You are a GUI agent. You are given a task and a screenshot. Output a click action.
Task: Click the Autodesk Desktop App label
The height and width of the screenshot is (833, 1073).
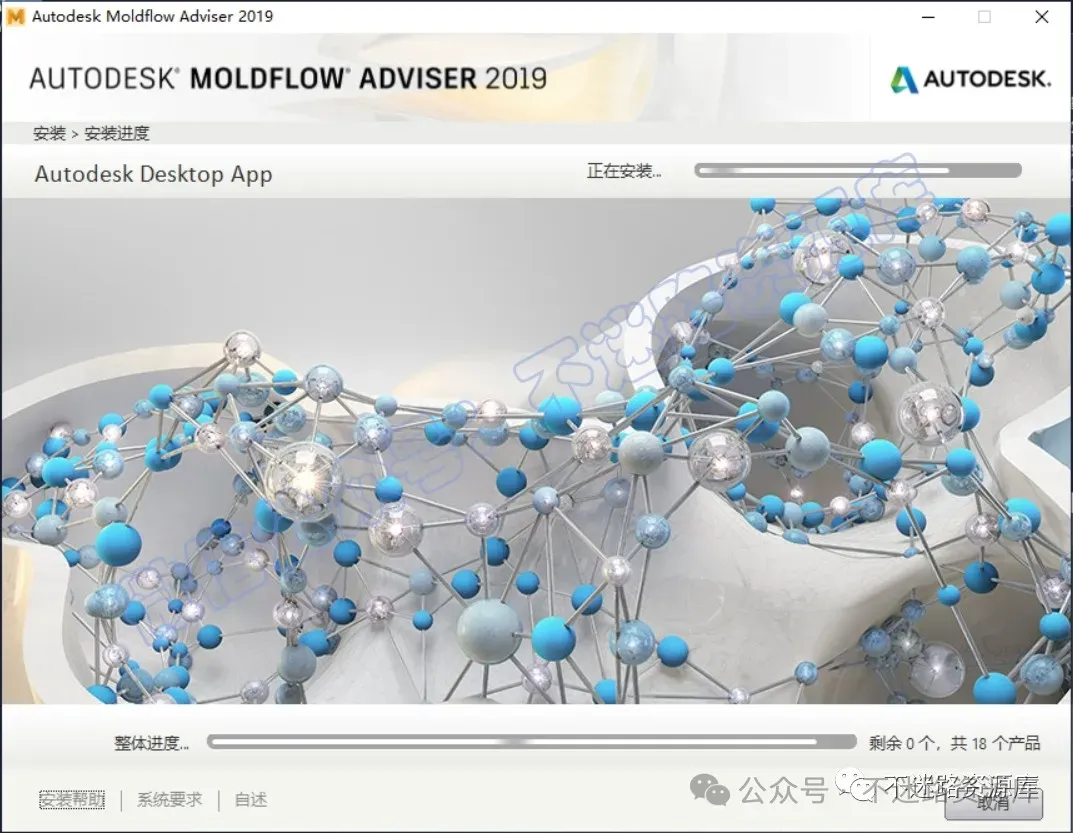[x=153, y=175]
